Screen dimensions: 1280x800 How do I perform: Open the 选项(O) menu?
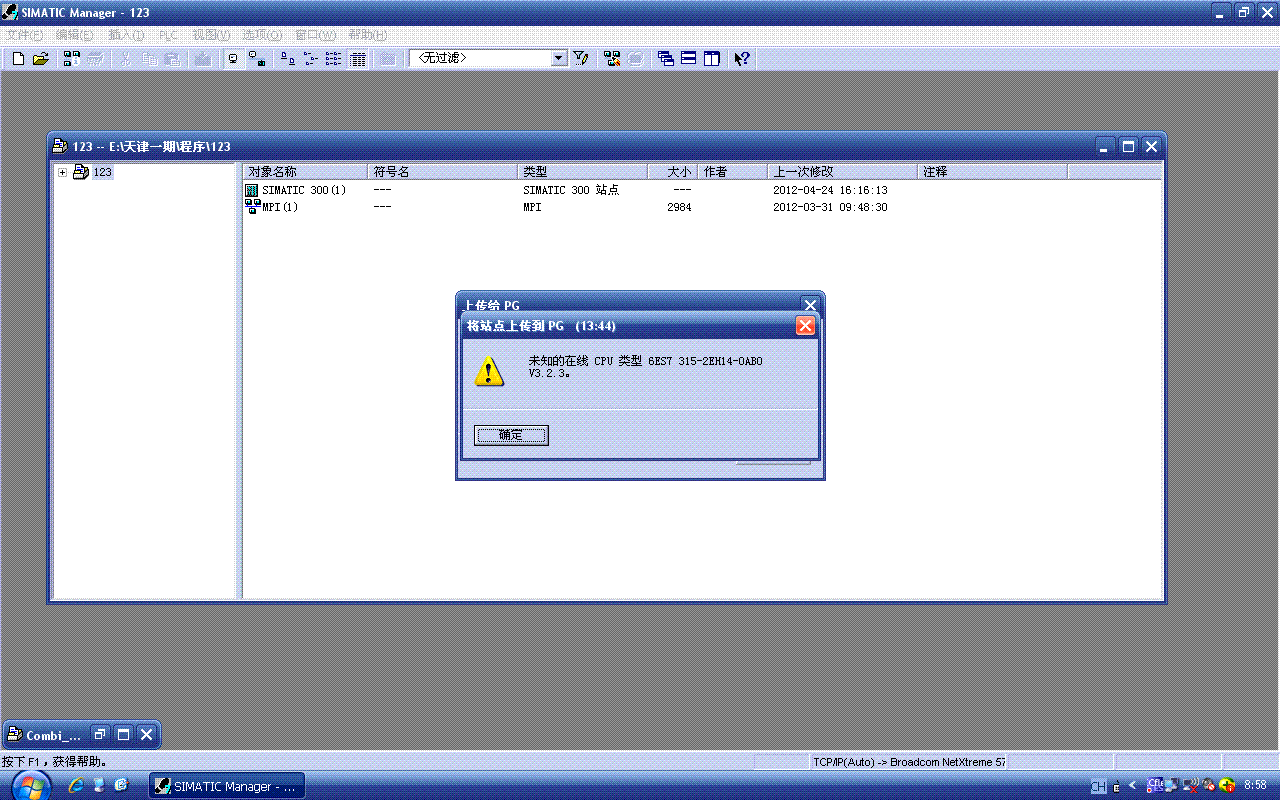tap(262, 35)
